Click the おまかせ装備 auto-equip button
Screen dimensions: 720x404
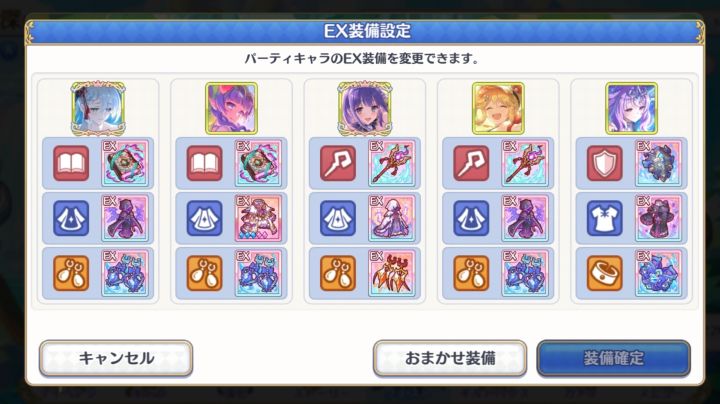[450, 358]
